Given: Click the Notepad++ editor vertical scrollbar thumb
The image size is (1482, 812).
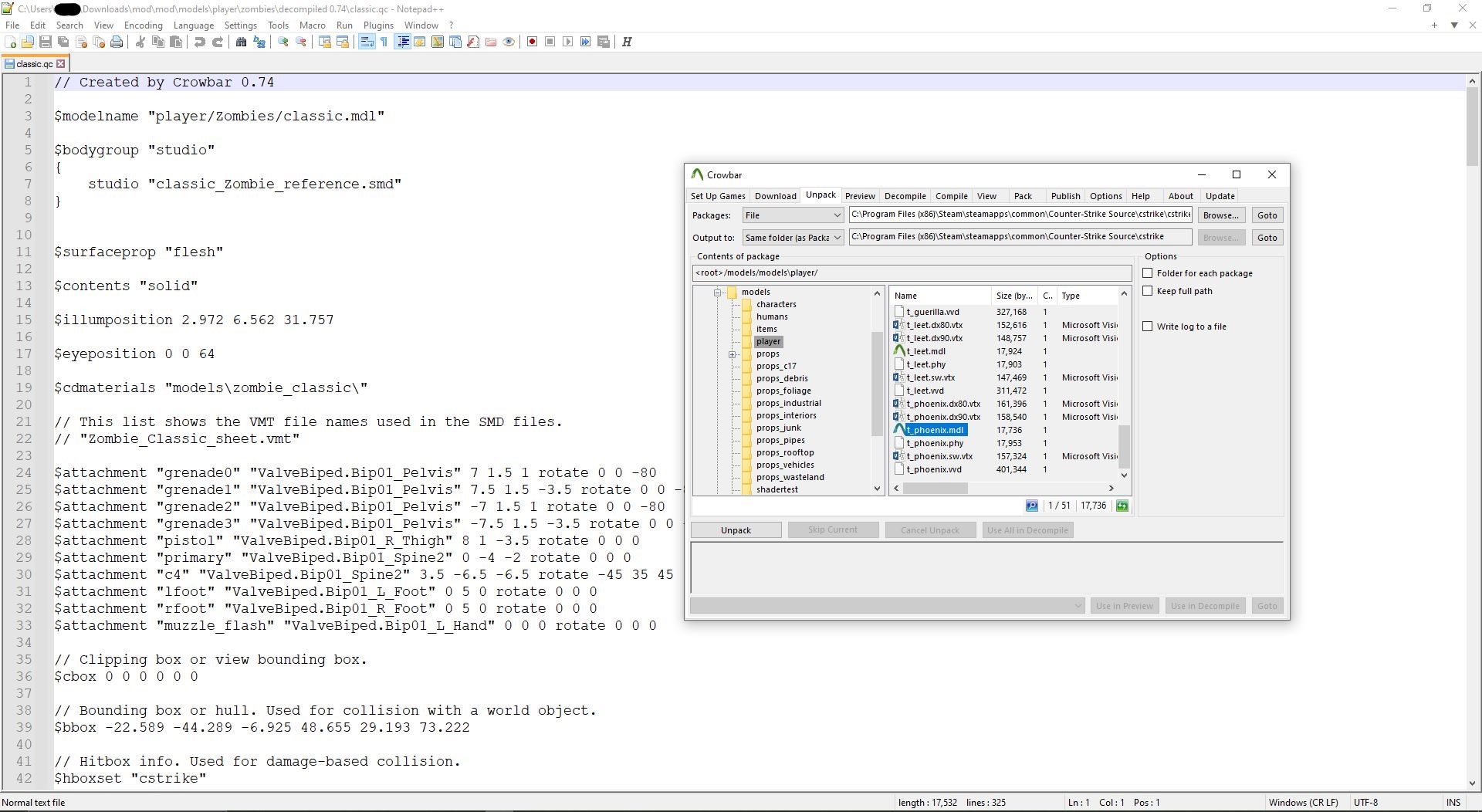Looking at the screenshot, I should pos(1472,127).
